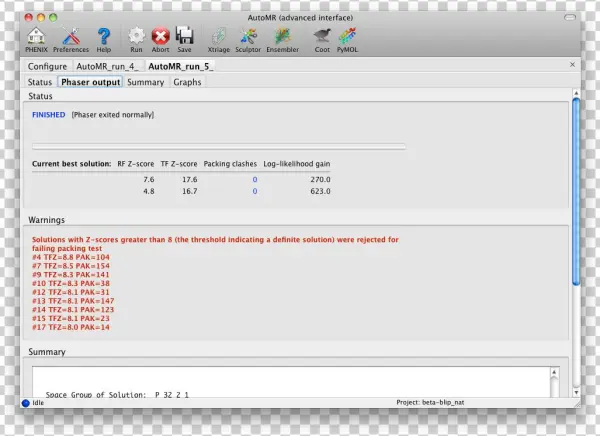
Task: Click warning line '#4 TFZ=8.8 PAK=104'
Action: 71,257
